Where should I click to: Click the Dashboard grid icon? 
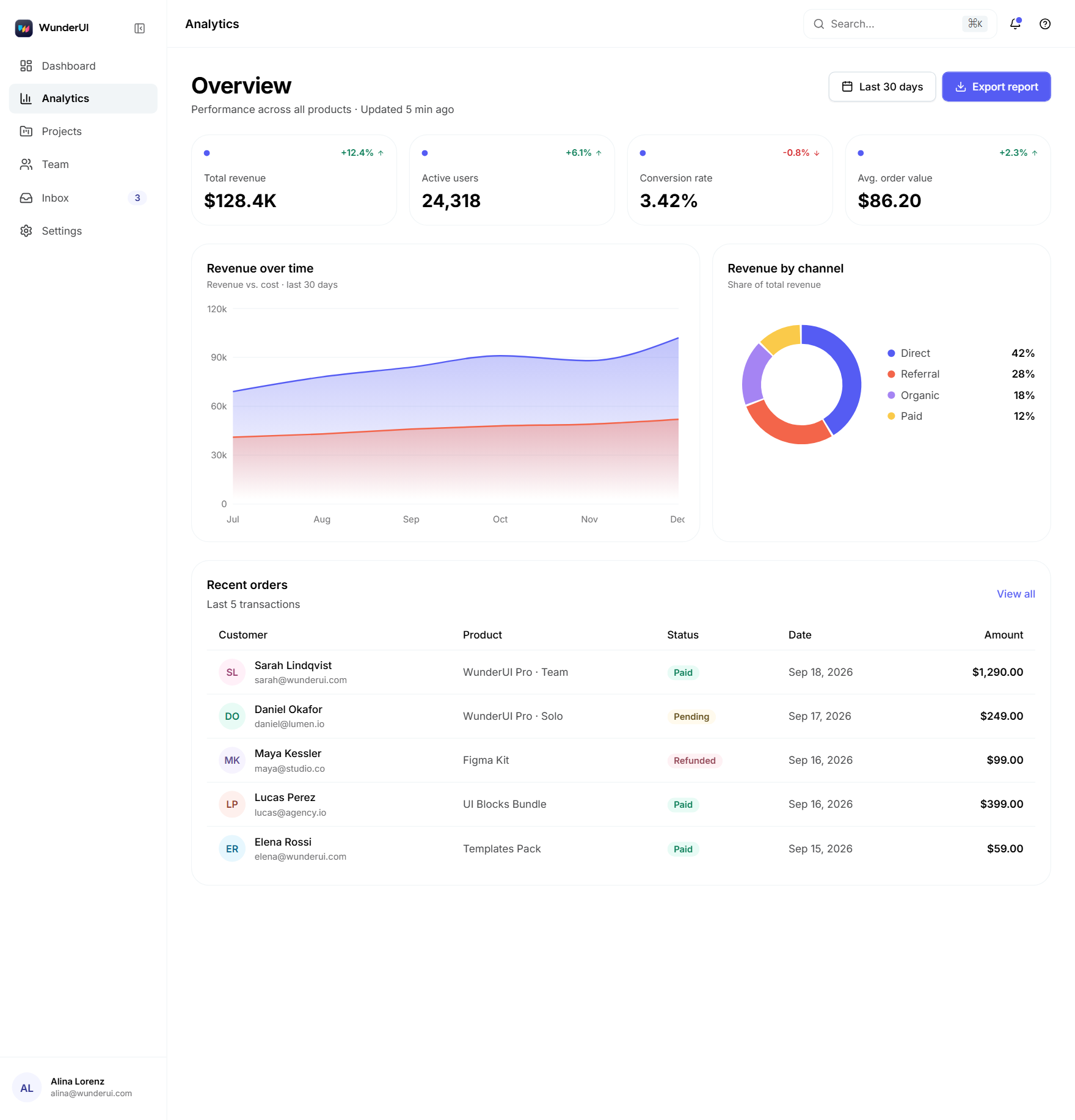[x=26, y=66]
